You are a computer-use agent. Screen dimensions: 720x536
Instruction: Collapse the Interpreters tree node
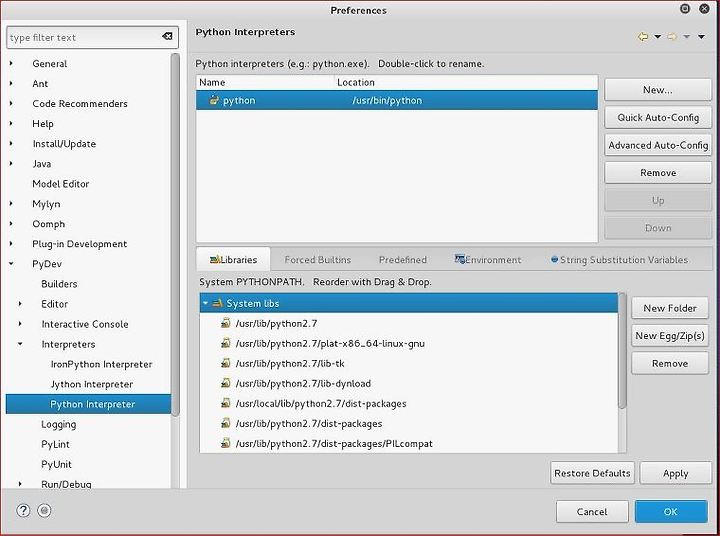click(x=20, y=344)
